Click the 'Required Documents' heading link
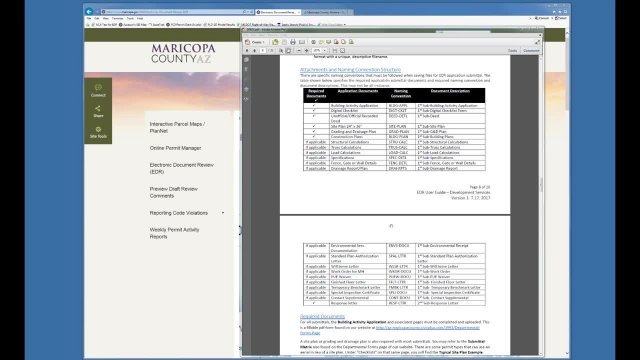Image resolution: width=640 pixels, height=360 pixels. point(322,316)
